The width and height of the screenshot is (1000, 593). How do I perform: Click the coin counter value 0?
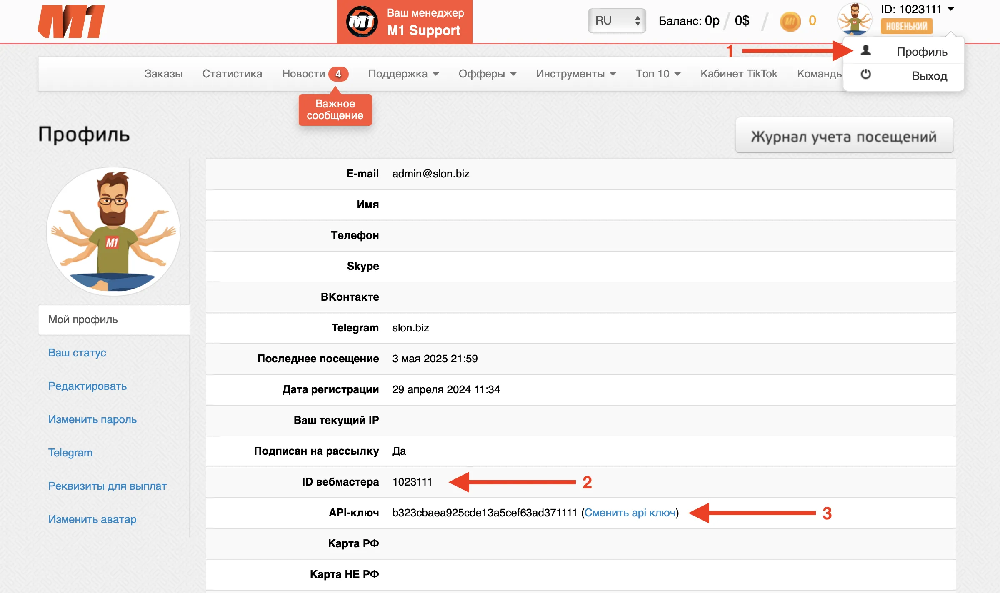tap(812, 20)
